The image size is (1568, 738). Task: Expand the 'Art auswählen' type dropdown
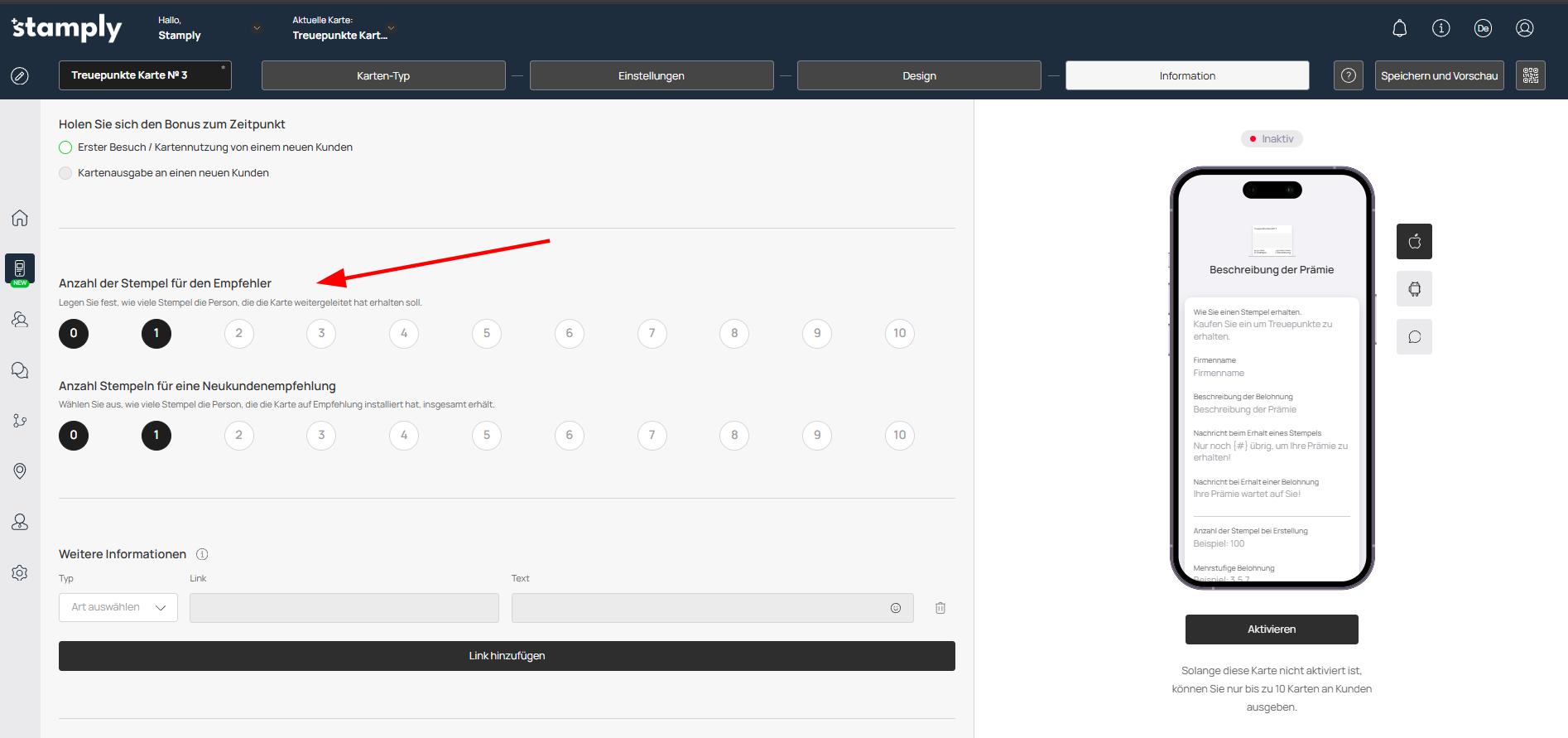[x=118, y=608]
